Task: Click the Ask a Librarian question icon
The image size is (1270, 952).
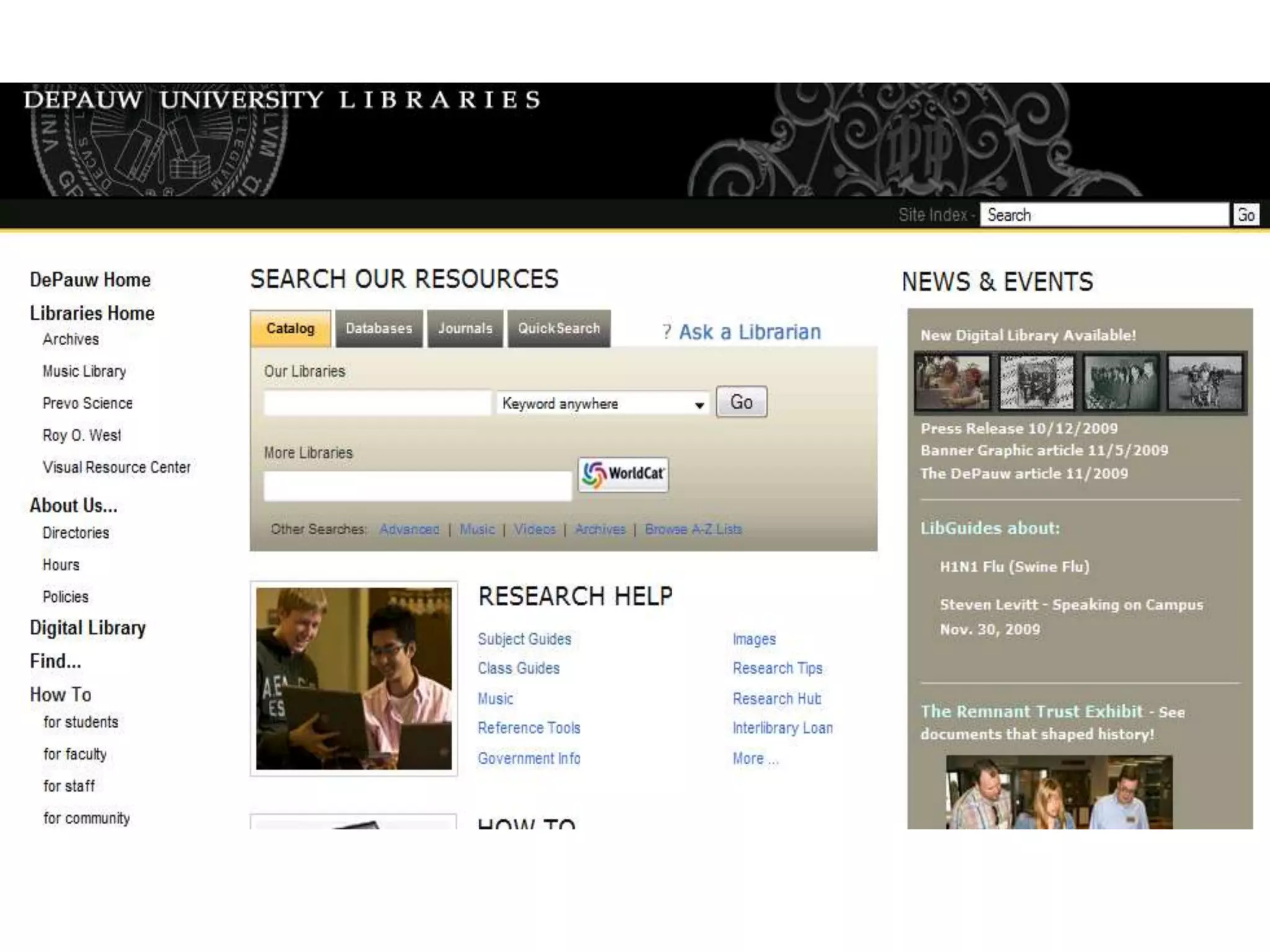Action: pyautogui.click(x=667, y=332)
